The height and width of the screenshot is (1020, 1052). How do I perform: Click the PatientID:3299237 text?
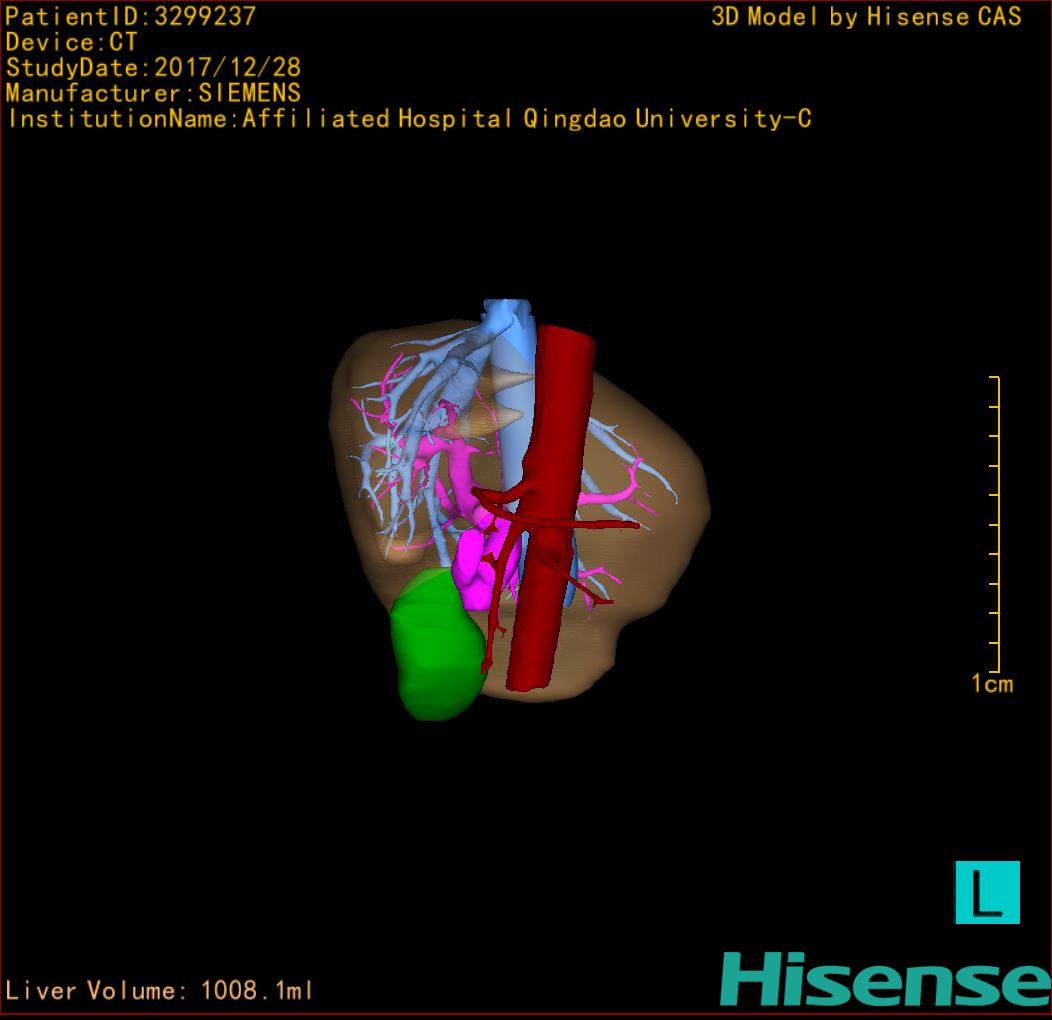[130, 16]
